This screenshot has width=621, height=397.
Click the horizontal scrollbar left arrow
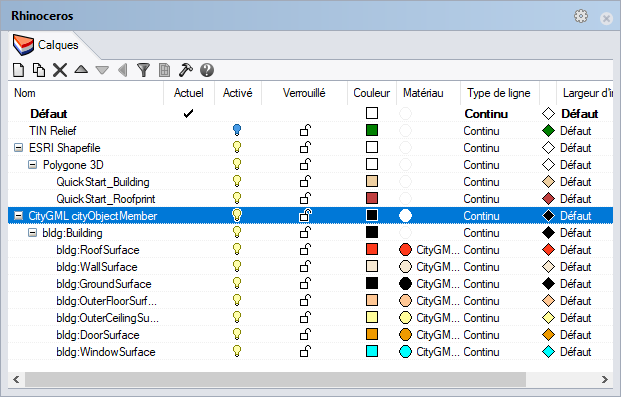click(x=16, y=380)
